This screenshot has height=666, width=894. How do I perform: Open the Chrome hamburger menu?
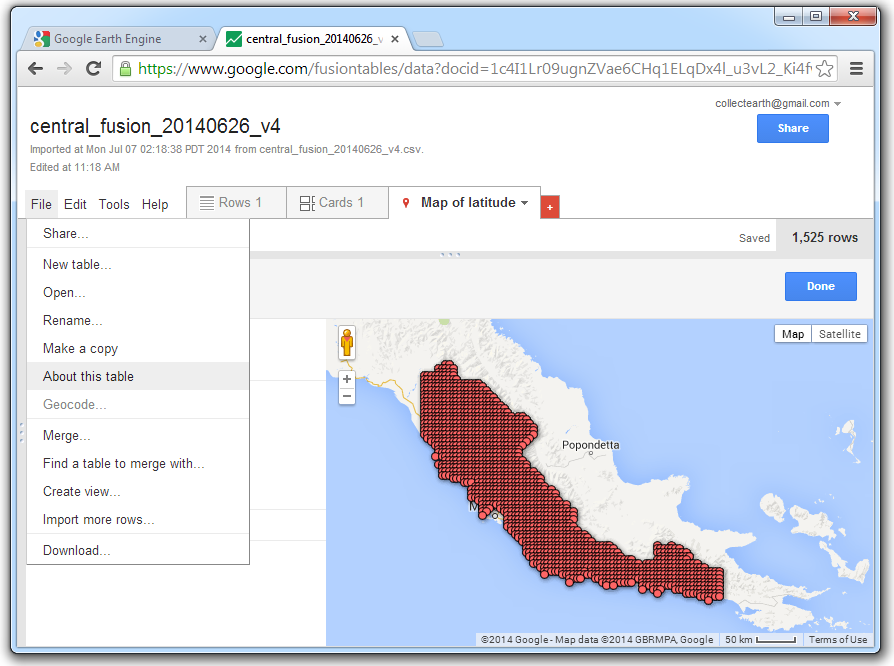(856, 69)
